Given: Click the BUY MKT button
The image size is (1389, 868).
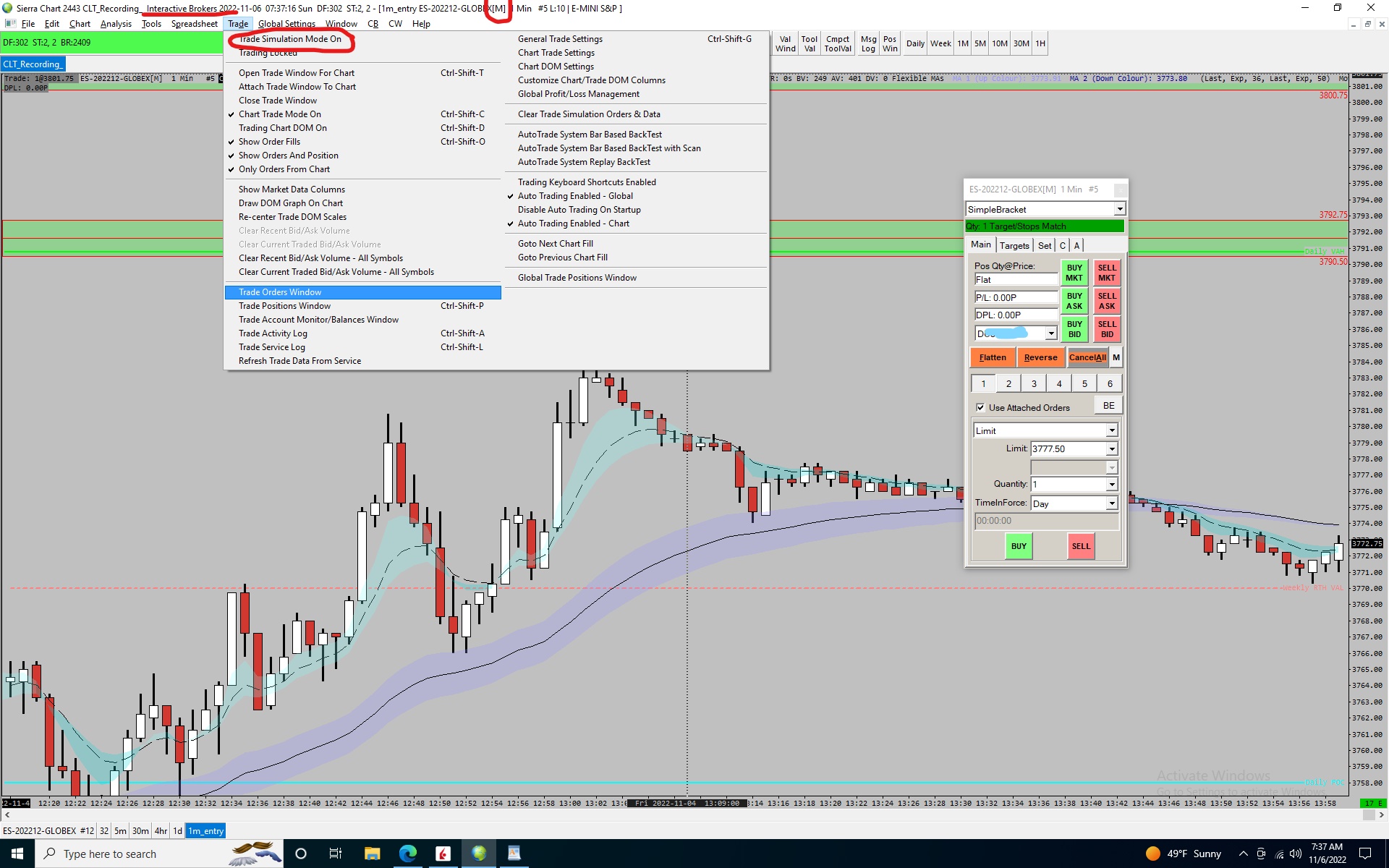Looking at the screenshot, I should click(1074, 273).
